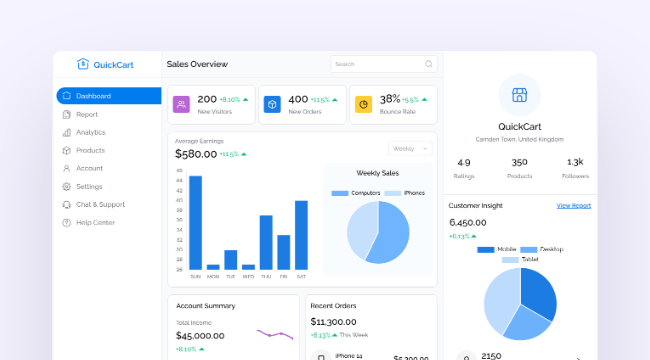Click the Analytics bar chart icon

click(x=66, y=132)
